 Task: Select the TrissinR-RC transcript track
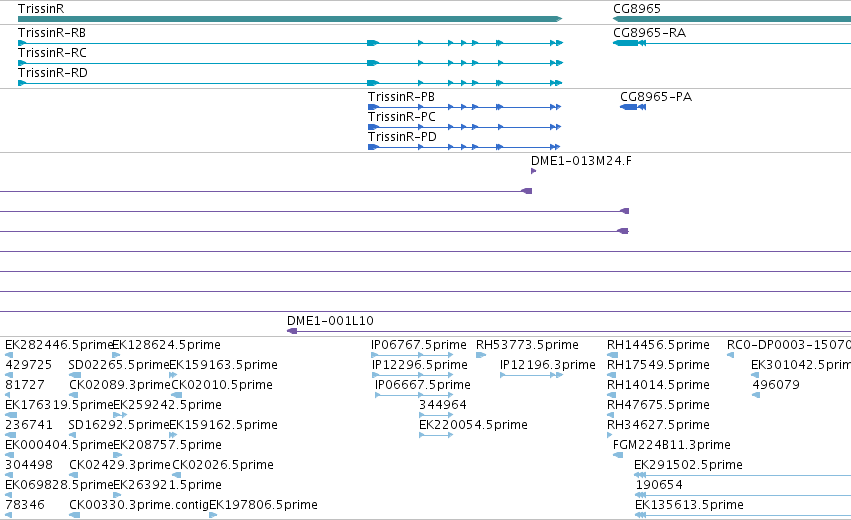coord(290,63)
